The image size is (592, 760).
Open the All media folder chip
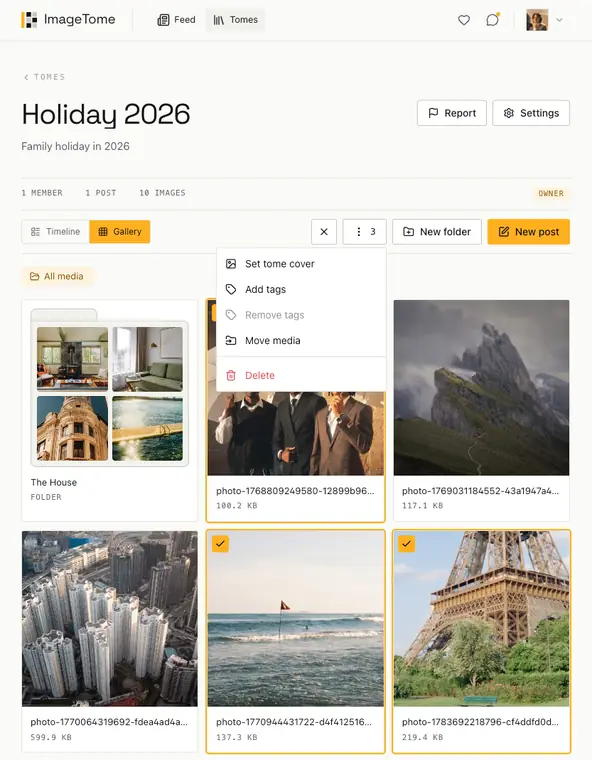(57, 276)
